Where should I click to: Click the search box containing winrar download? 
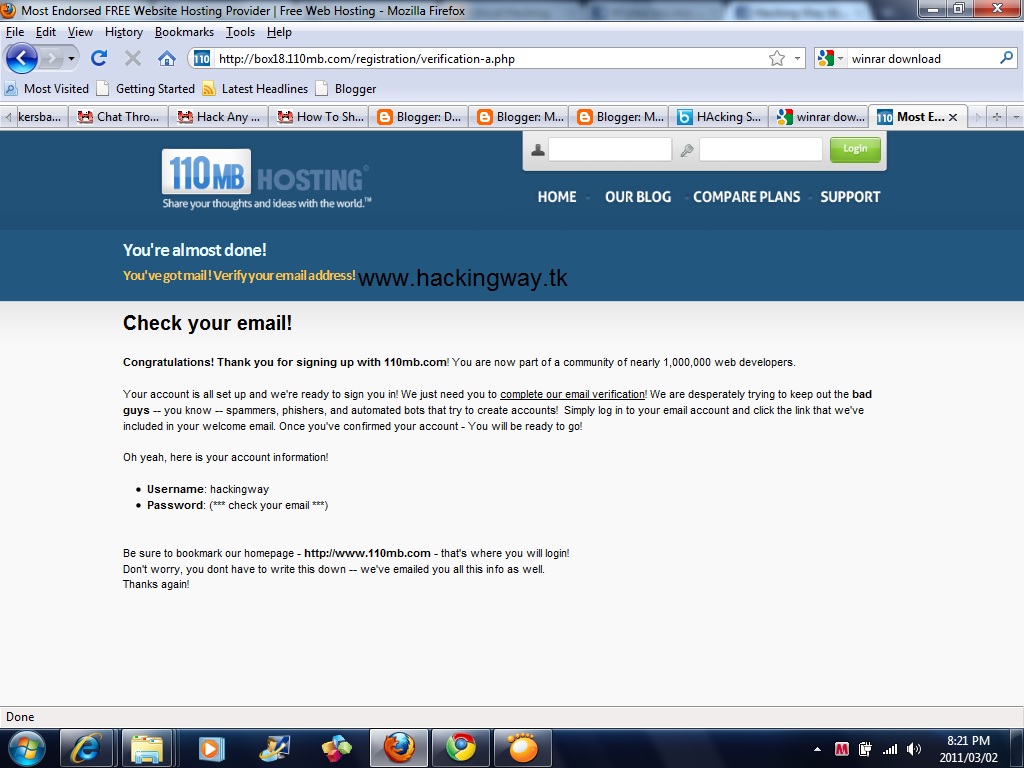[x=922, y=59]
